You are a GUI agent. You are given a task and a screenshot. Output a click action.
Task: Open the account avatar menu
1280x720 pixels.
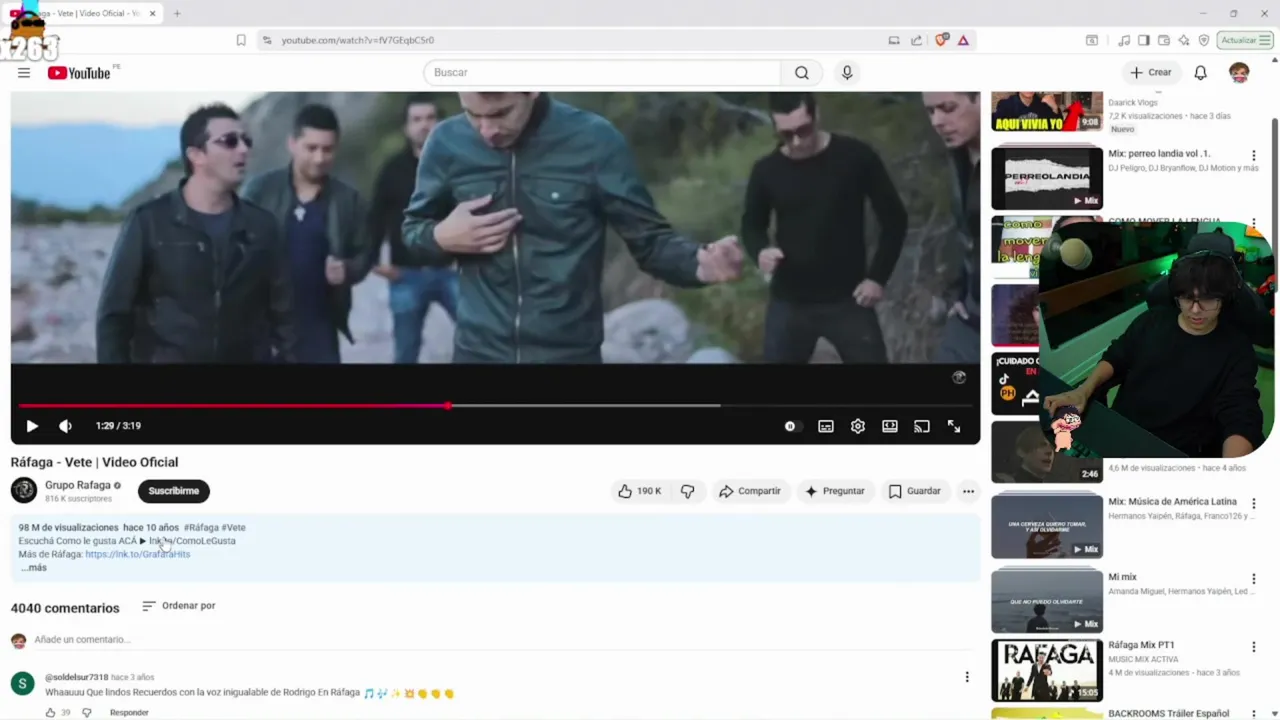1239,73
